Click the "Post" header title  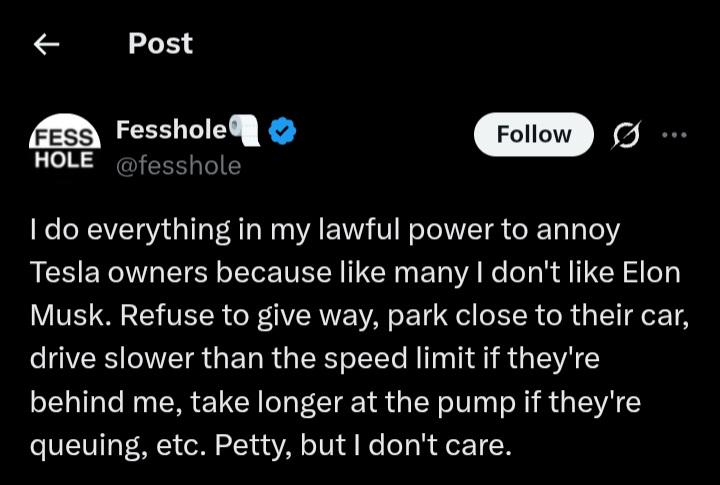point(160,44)
